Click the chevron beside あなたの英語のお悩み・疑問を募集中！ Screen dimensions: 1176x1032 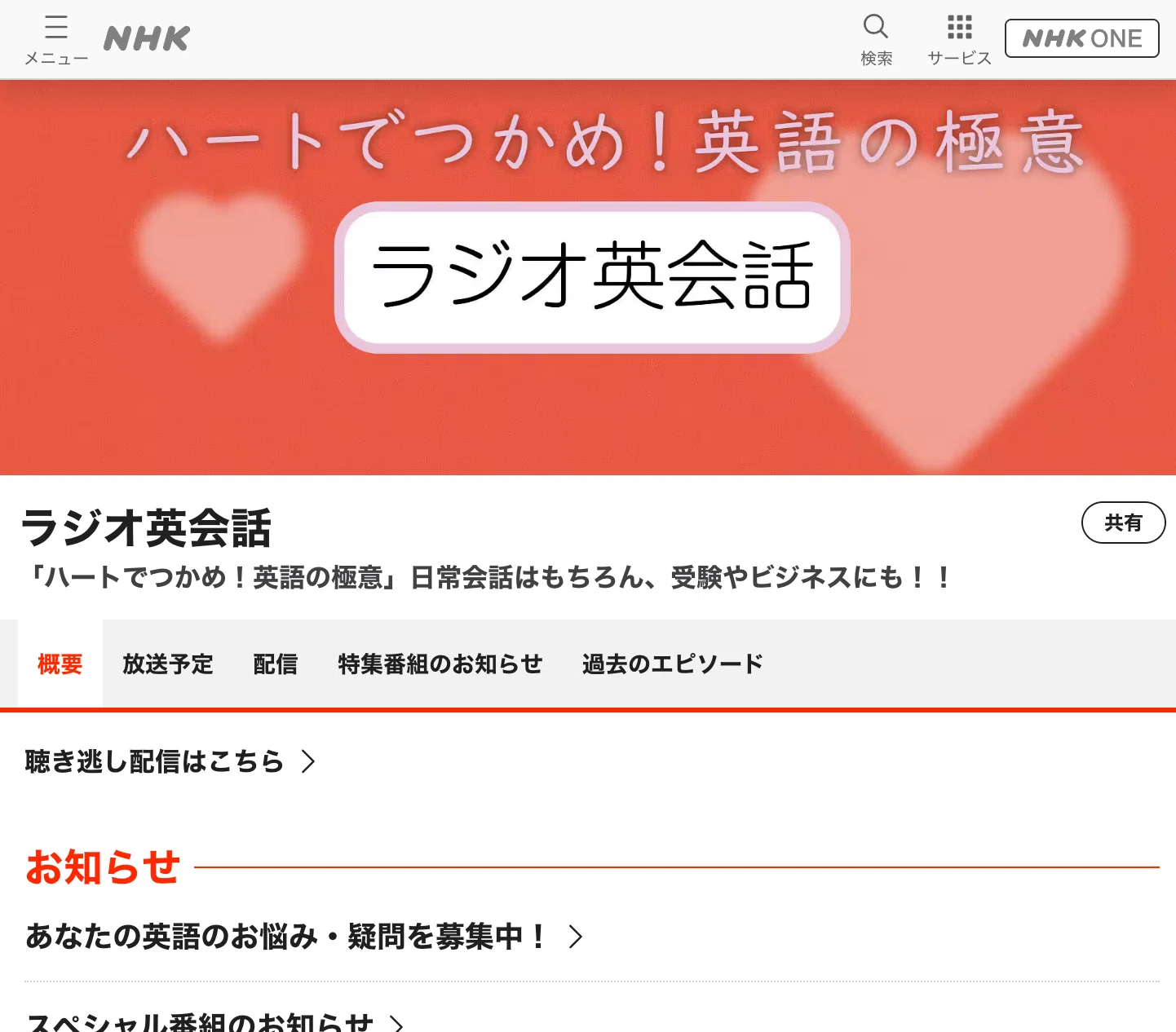click(x=576, y=937)
